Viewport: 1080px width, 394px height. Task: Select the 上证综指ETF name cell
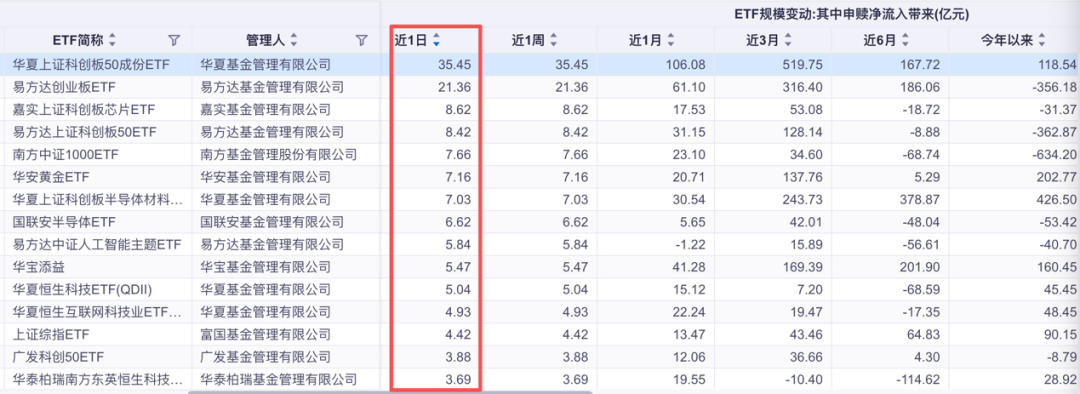pos(52,334)
